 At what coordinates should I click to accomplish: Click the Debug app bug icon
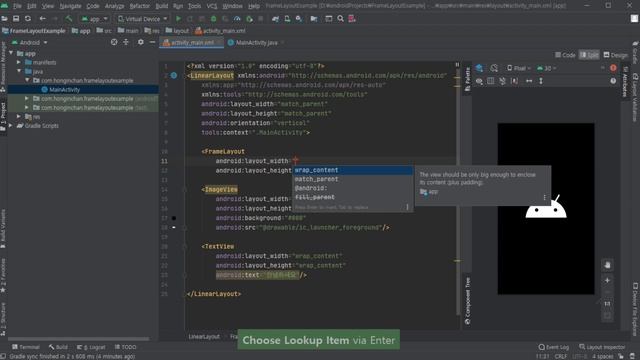pos(213,19)
